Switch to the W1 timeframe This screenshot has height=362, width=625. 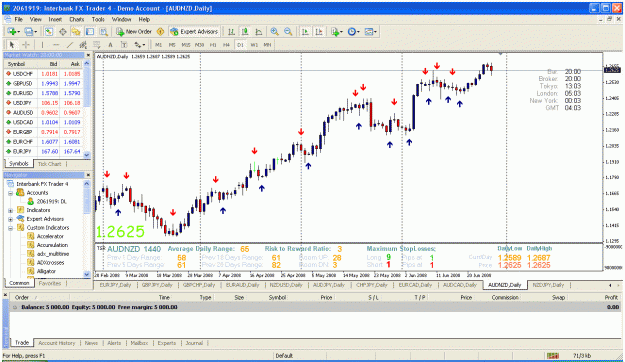[x=254, y=45]
